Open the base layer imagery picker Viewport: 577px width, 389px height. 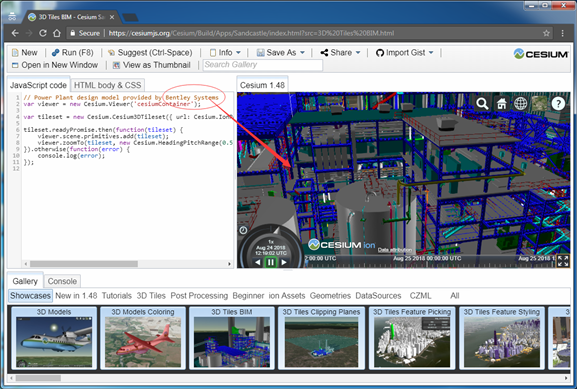pyautogui.click(x=540, y=104)
